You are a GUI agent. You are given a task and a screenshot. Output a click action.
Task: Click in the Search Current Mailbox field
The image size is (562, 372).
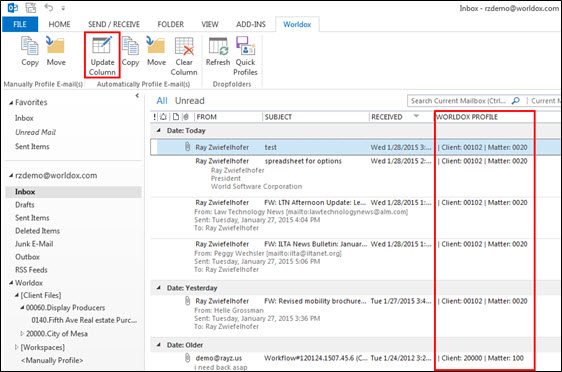coord(459,101)
